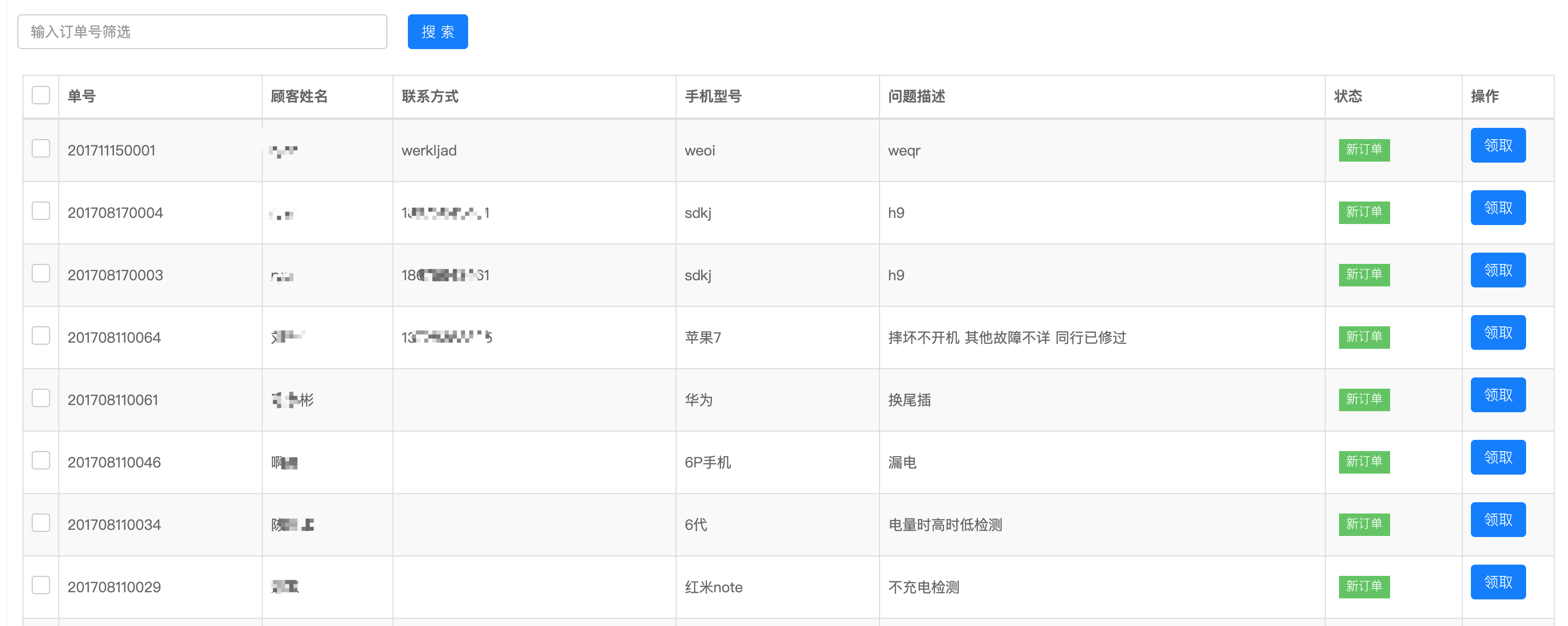
Task: Select the 问题描述 cell reading 电量时高时低检测
Action: click(x=946, y=525)
